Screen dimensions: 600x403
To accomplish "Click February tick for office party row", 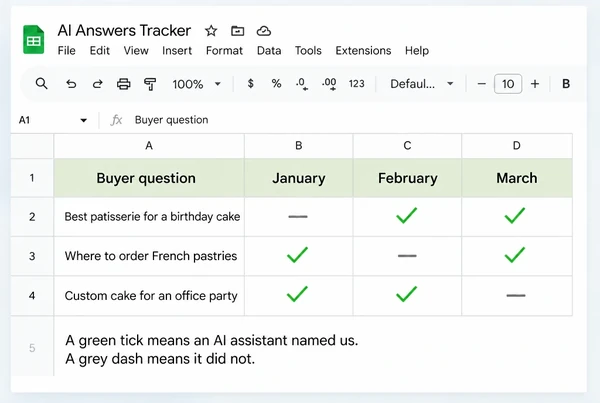I will click(x=407, y=295).
